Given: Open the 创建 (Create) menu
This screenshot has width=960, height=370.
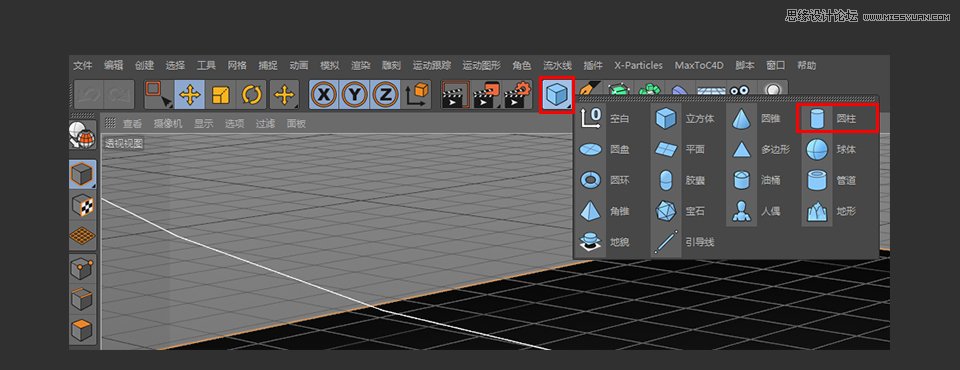Looking at the screenshot, I should [x=144, y=66].
